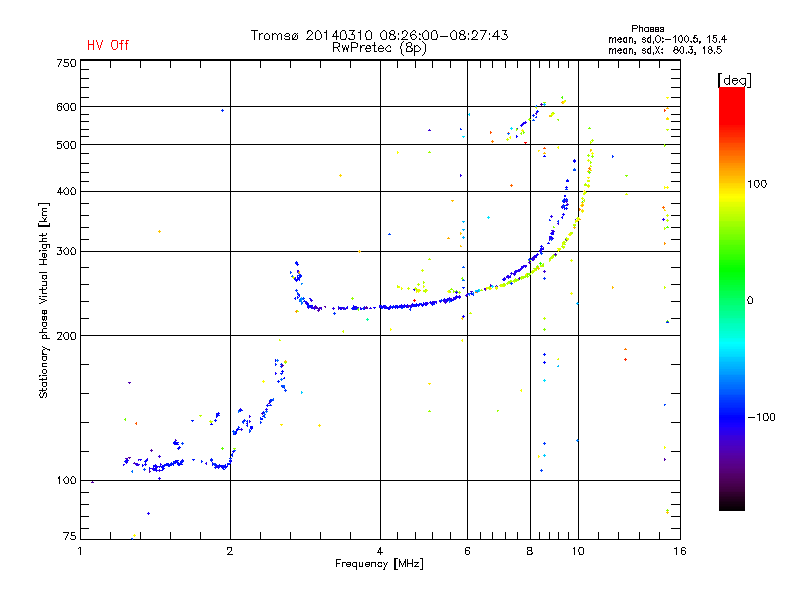Click the '200' height axis tick label
This screenshot has width=800, height=600.
66,336
